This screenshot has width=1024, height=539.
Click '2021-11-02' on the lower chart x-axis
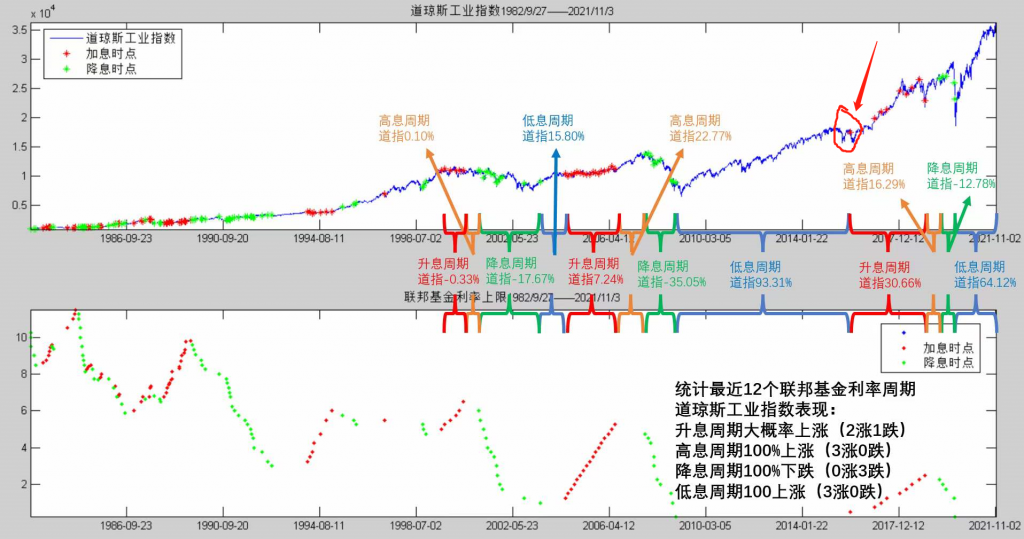(995, 526)
